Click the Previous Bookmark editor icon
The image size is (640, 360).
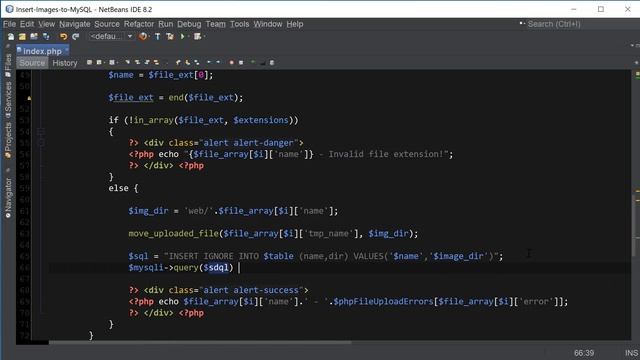[178, 62]
